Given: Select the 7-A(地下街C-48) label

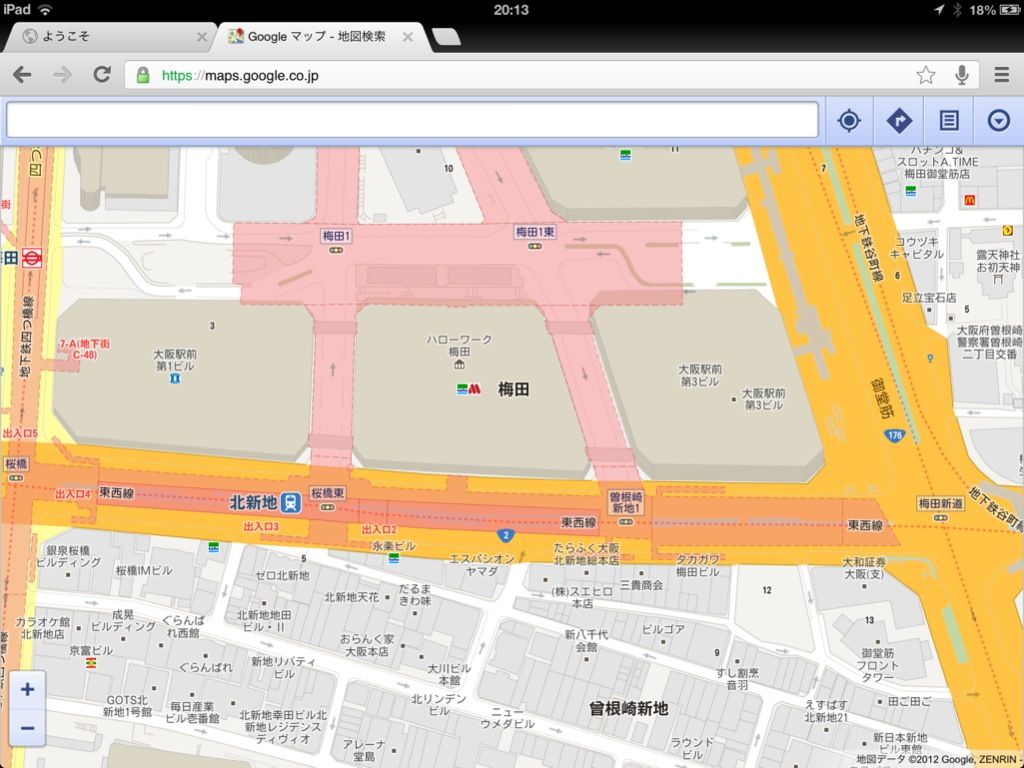Looking at the screenshot, I should (84, 349).
